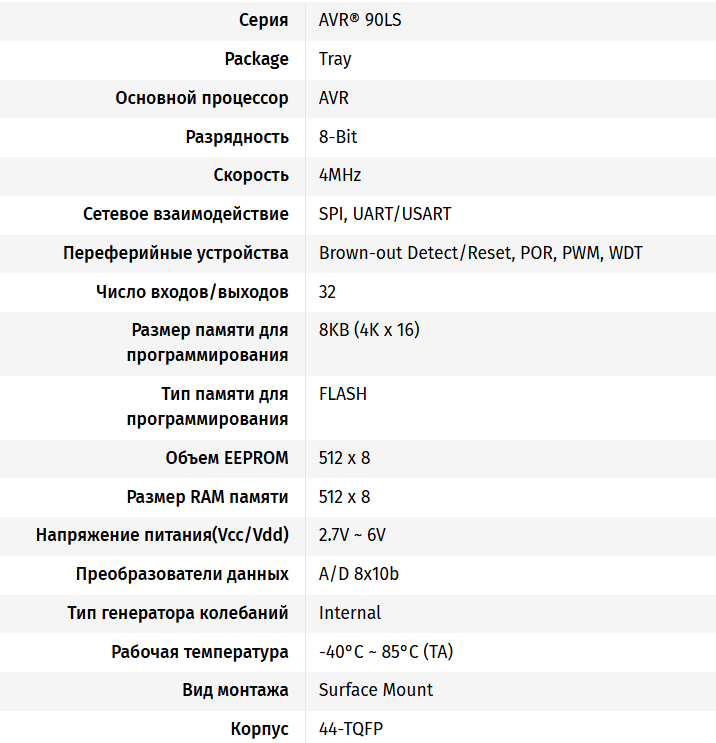Viewport: 716px width, 743px height.
Task: Click the 'A/D 8x10b' value
Action: [x=359, y=574]
